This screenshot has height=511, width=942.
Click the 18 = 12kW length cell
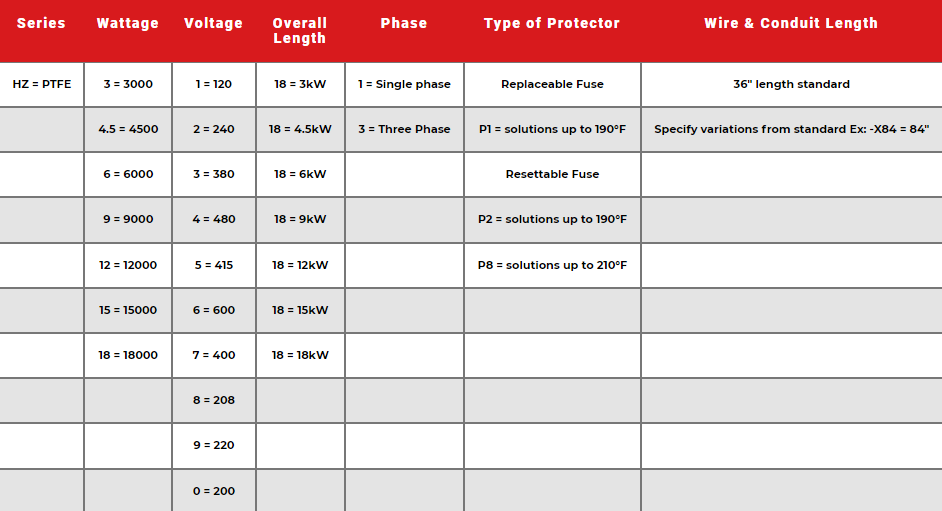pos(300,265)
